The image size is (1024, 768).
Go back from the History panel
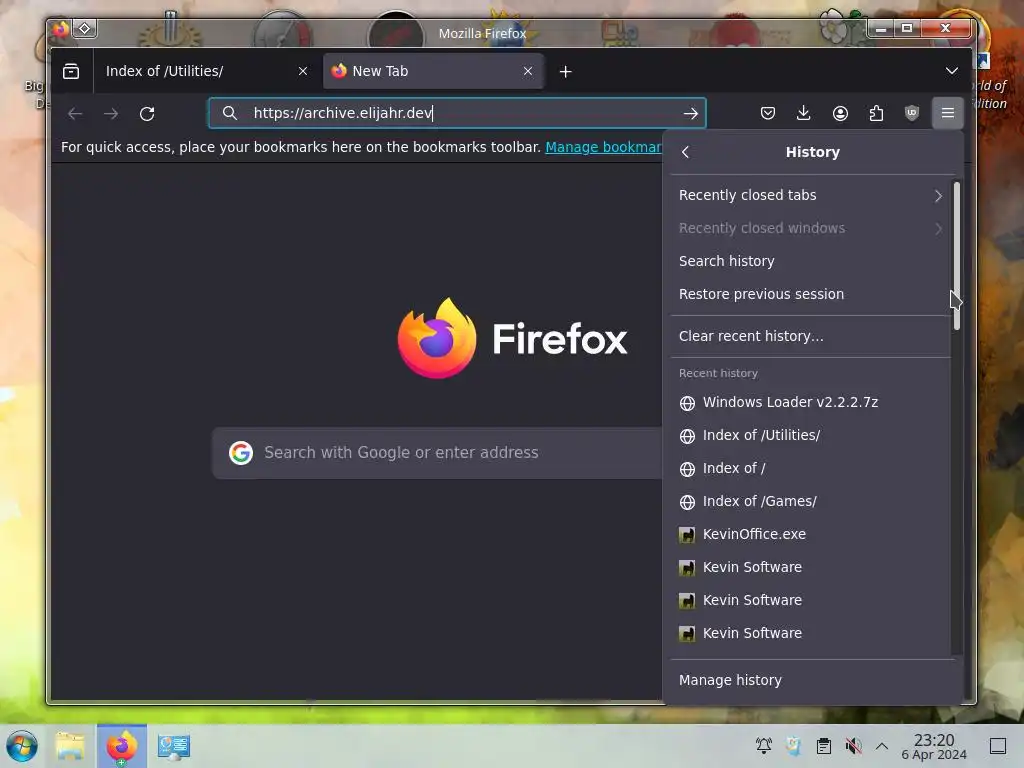coord(685,152)
